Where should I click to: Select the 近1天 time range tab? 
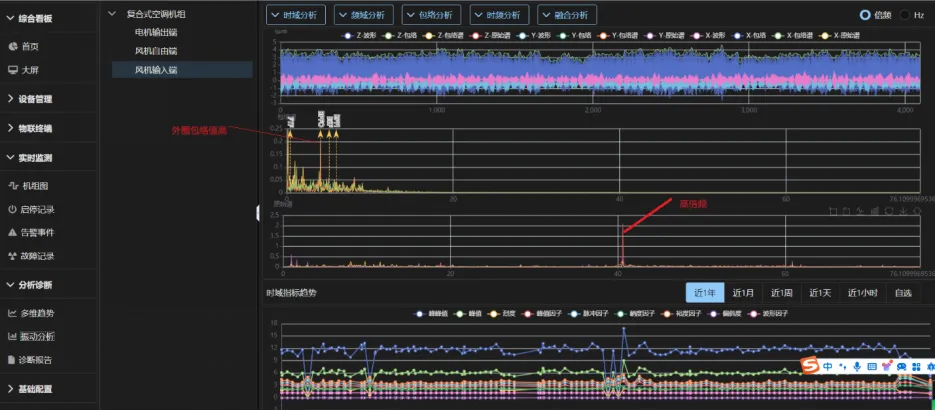820,293
